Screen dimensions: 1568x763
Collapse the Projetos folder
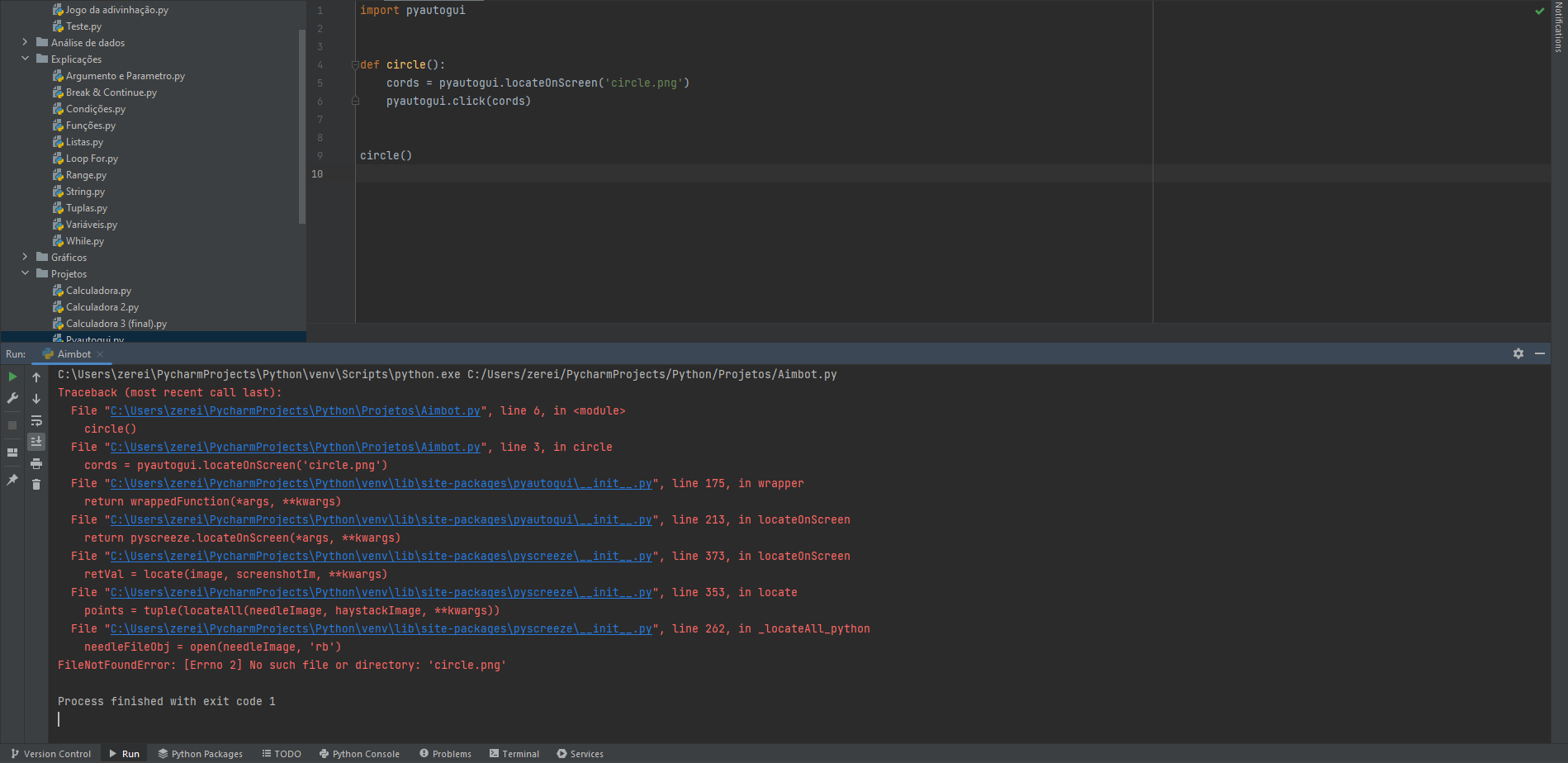[x=25, y=273]
